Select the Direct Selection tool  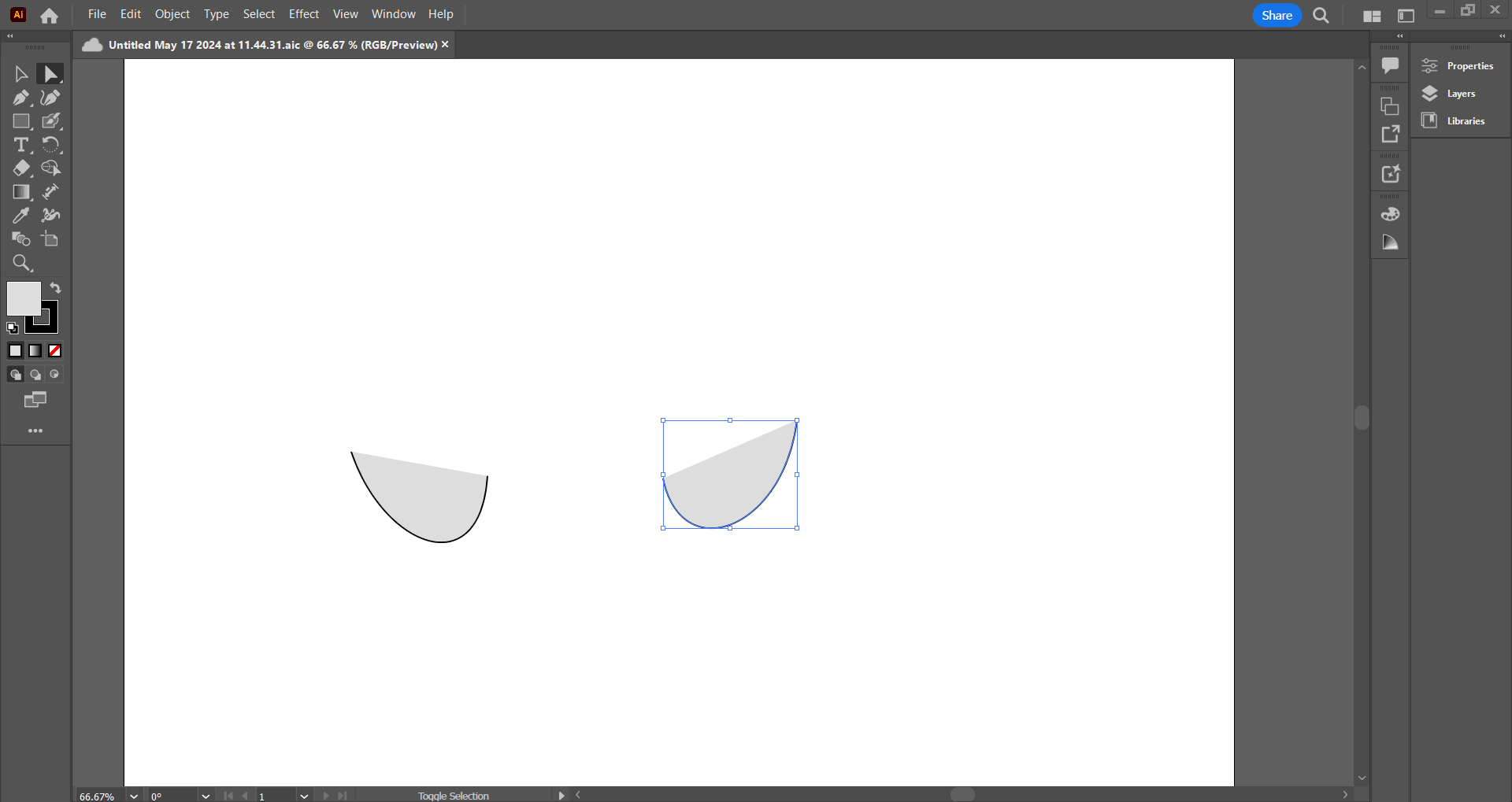coord(50,74)
